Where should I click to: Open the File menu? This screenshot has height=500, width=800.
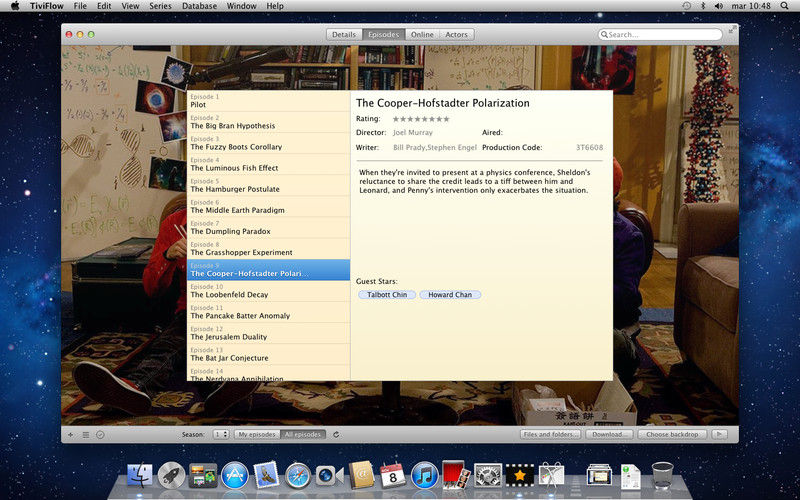[80, 6]
